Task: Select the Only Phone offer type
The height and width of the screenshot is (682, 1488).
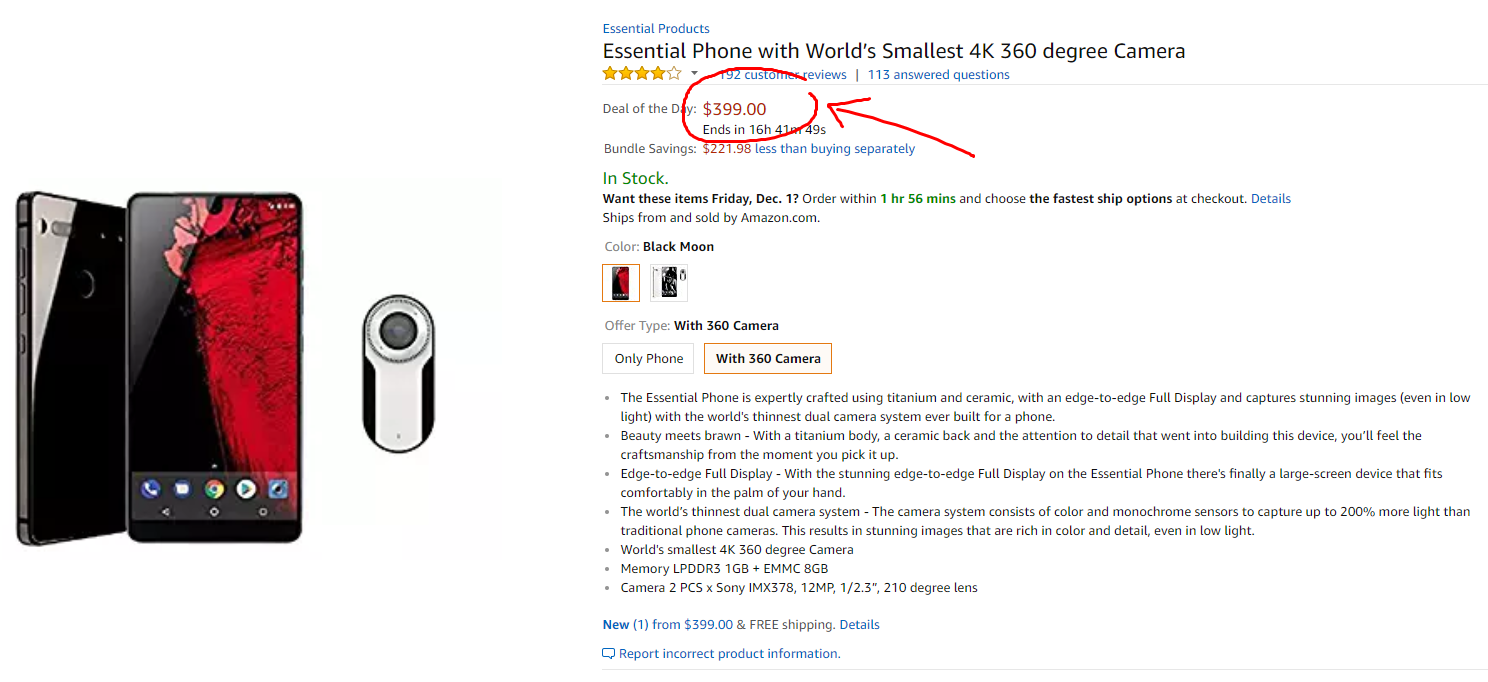Action: click(x=649, y=358)
